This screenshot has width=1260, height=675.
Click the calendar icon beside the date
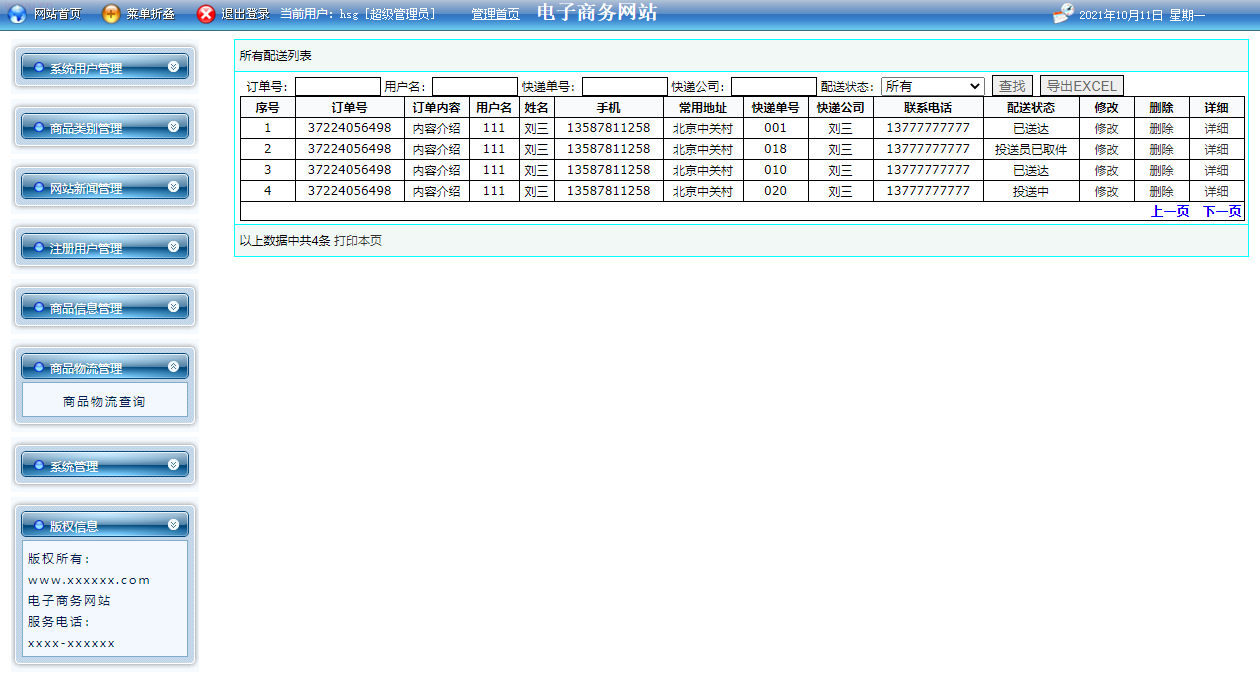[1064, 14]
